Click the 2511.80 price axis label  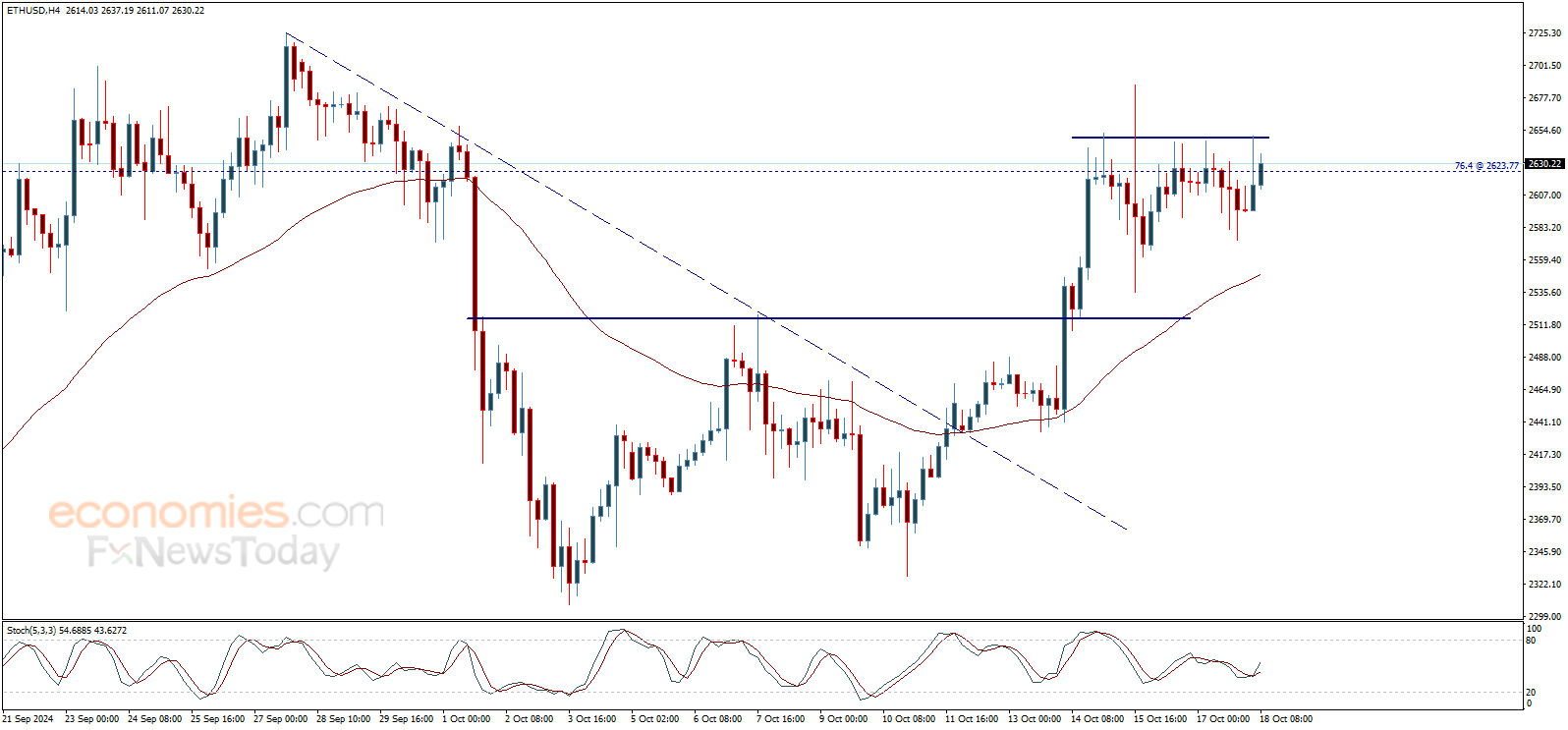[x=1544, y=325]
